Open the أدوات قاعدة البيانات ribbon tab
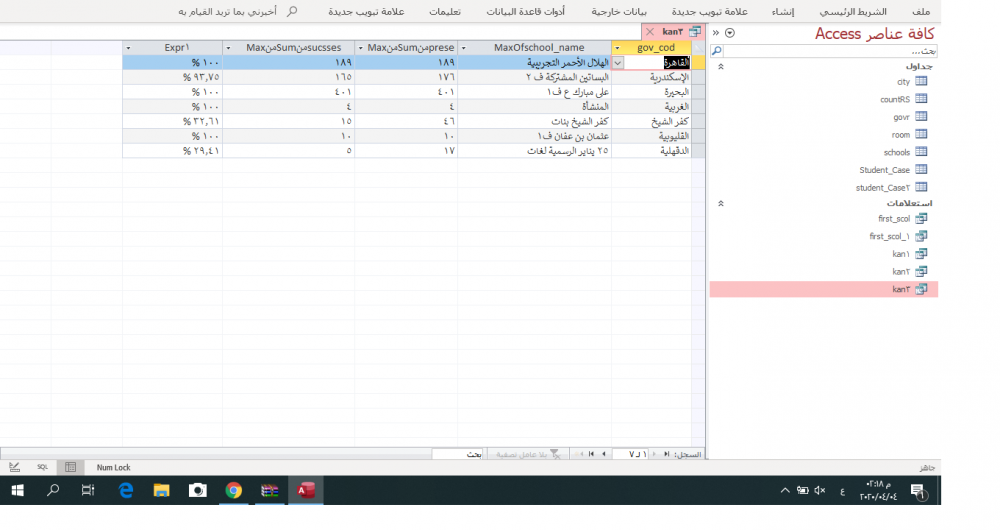The width and height of the screenshot is (1000, 530). click(x=526, y=11)
